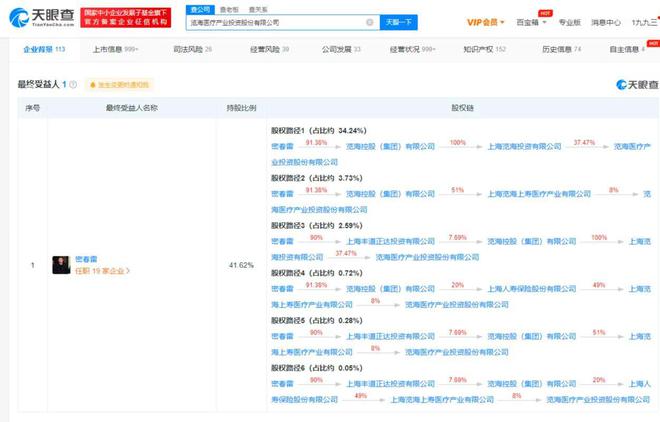The image size is (660, 422).
Task: Switch to the 自主信息 tab
Action: (x=627, y=49)
